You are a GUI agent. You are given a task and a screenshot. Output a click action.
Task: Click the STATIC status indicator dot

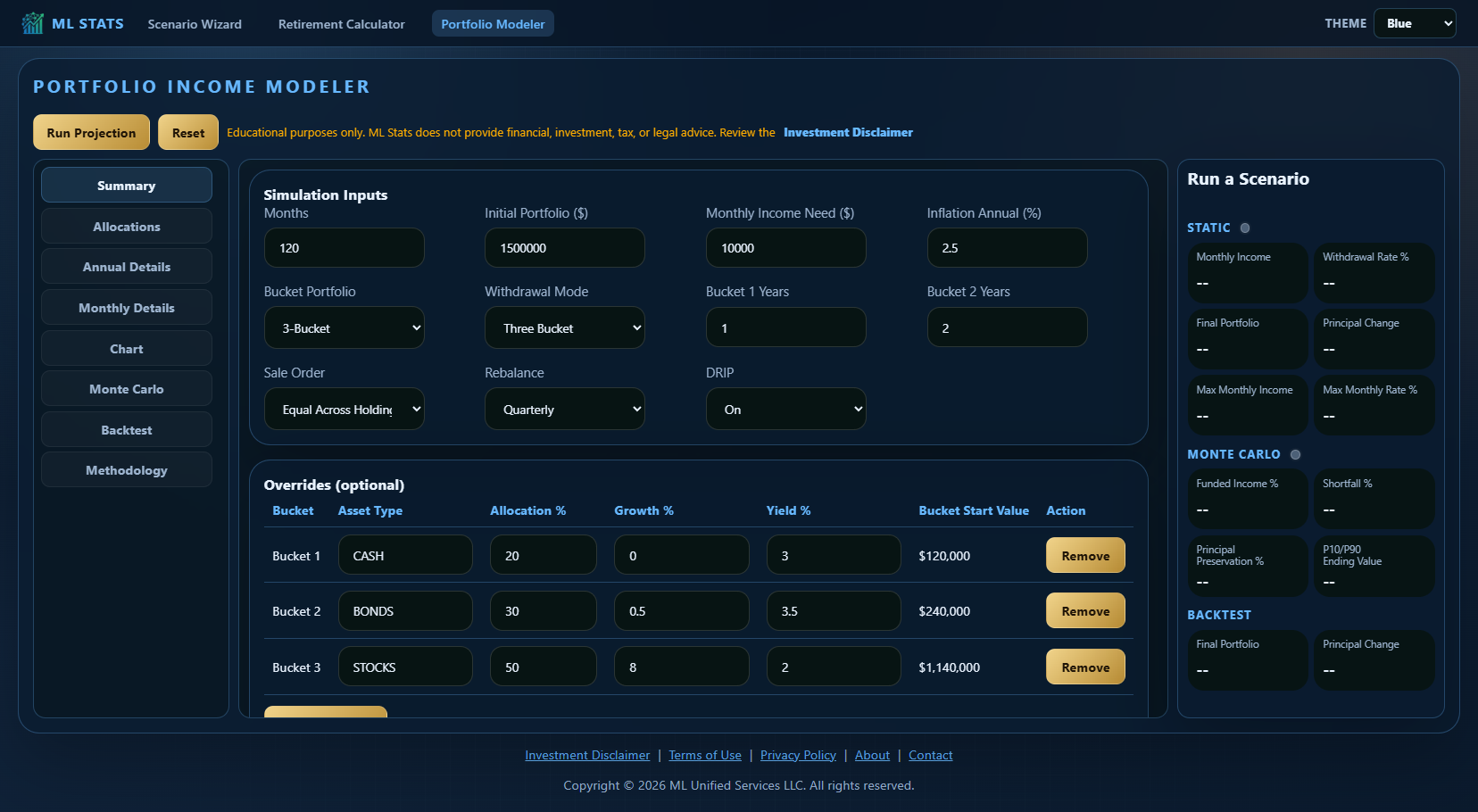1245,228
